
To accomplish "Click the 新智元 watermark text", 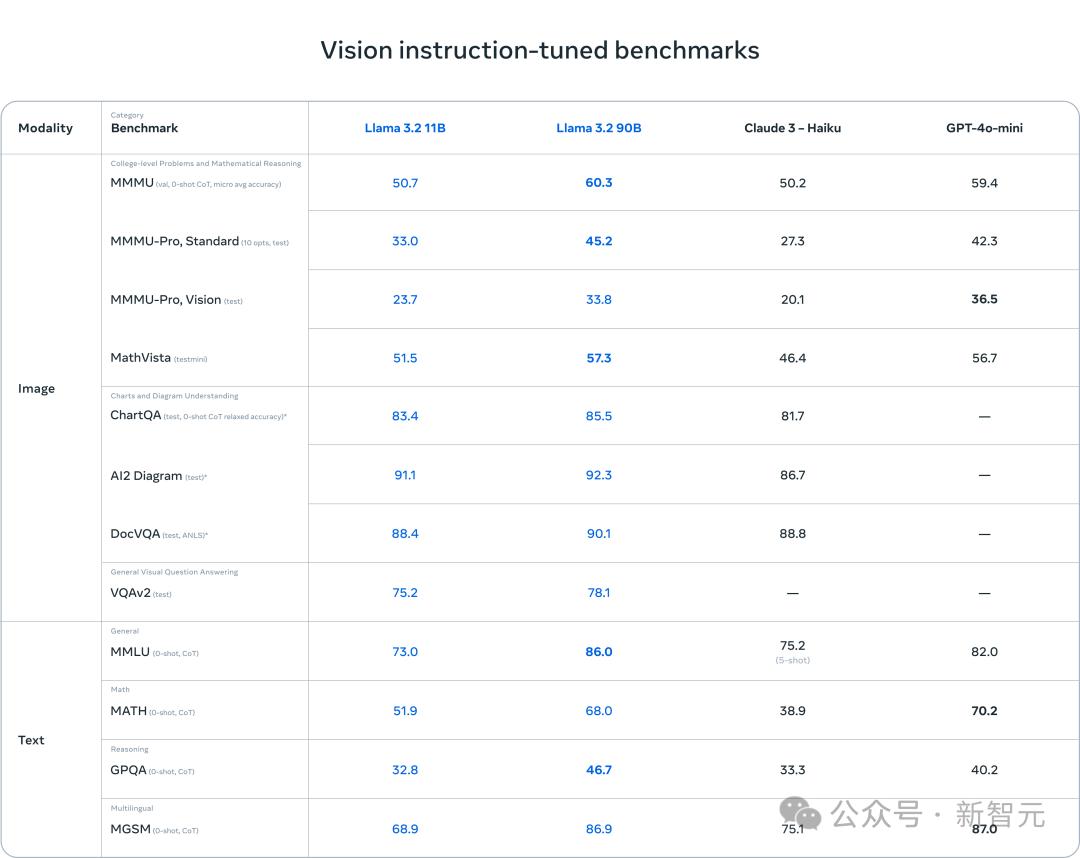I will [x=1000, y=814].
